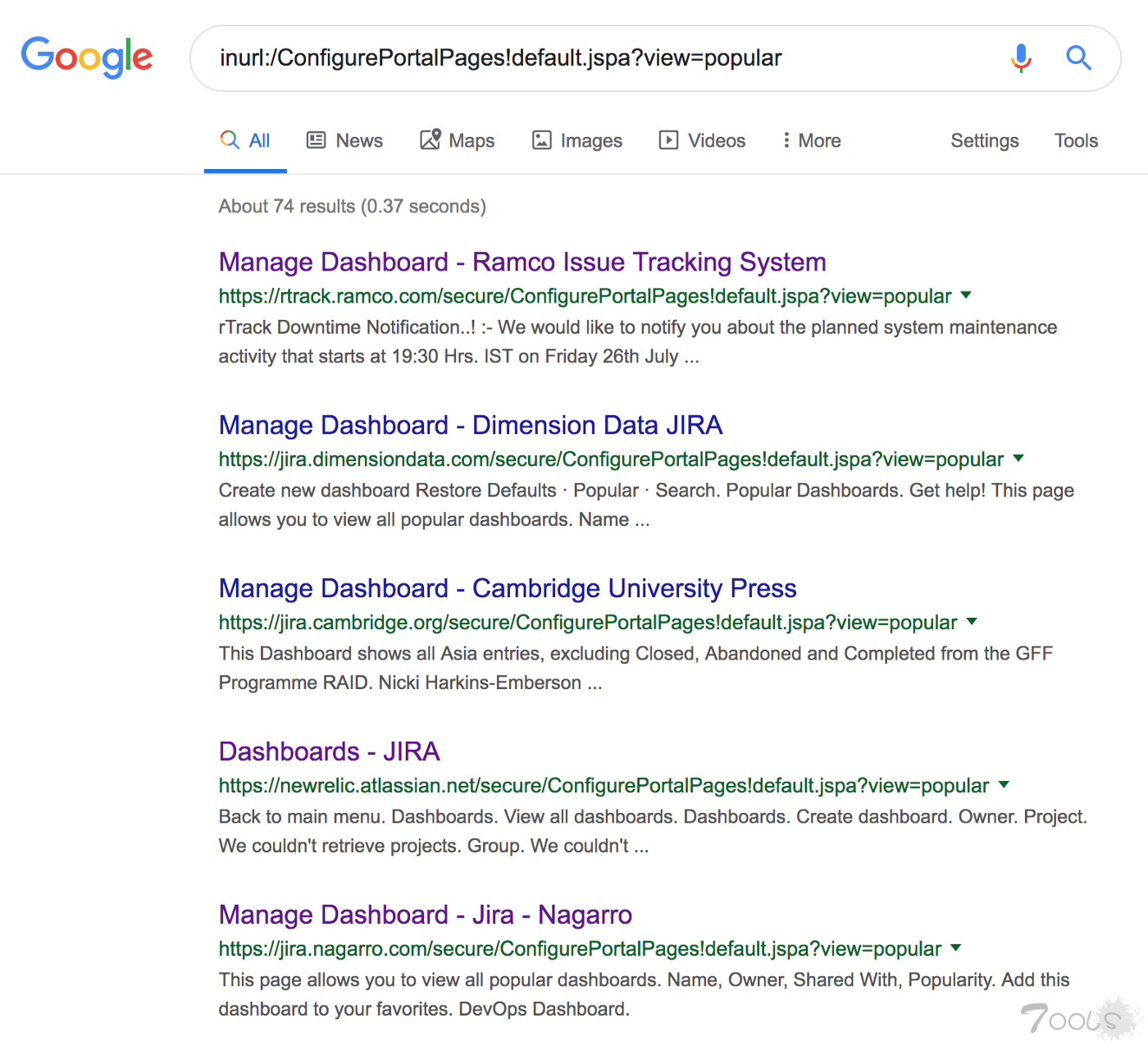The image size is (1148, 1046).
Task: Open Manage Dashboard - Ramco Issue Tracking System
Action: coord(522,262)
